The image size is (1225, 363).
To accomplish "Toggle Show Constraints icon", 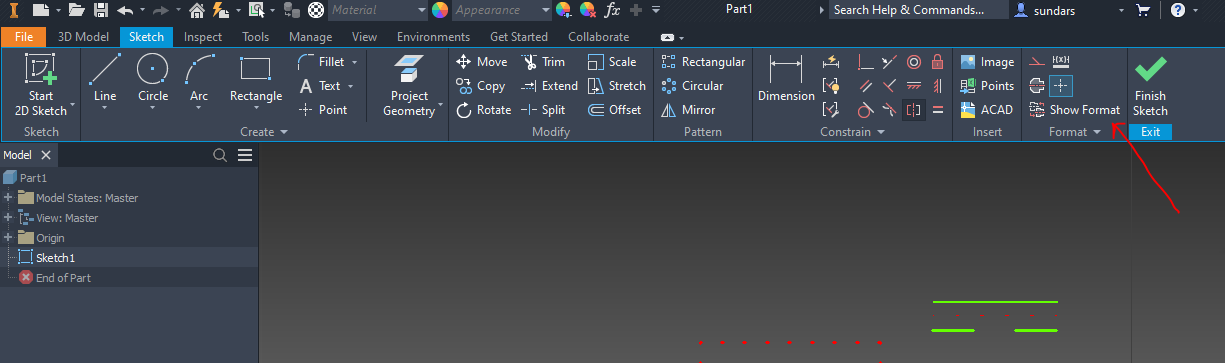I will click(831, 86).
